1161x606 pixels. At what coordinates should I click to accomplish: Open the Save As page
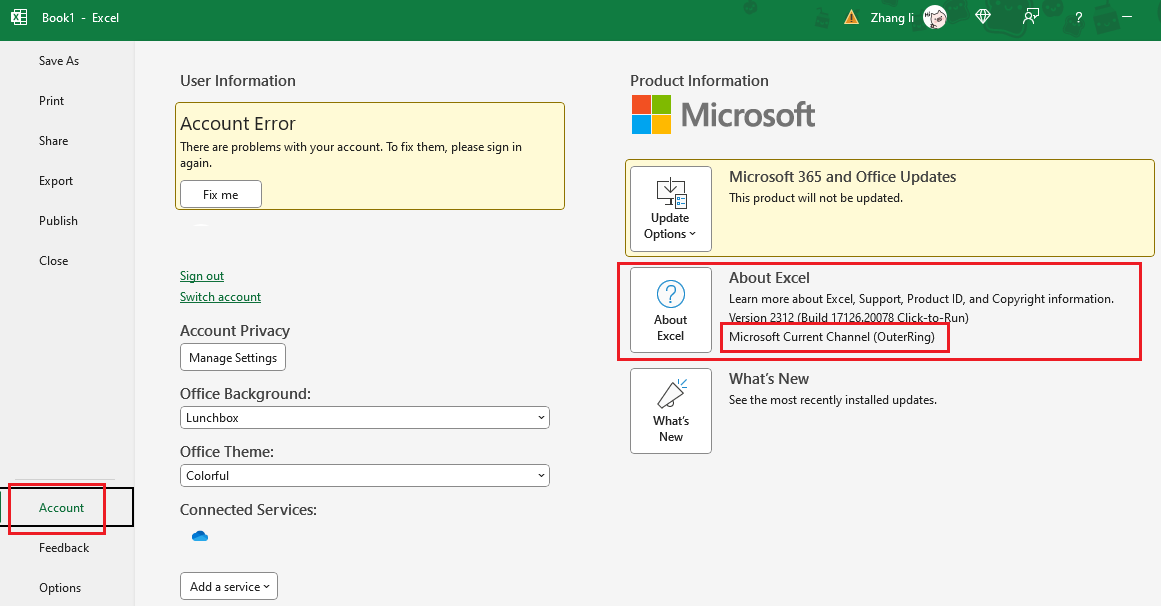(59, 61)
